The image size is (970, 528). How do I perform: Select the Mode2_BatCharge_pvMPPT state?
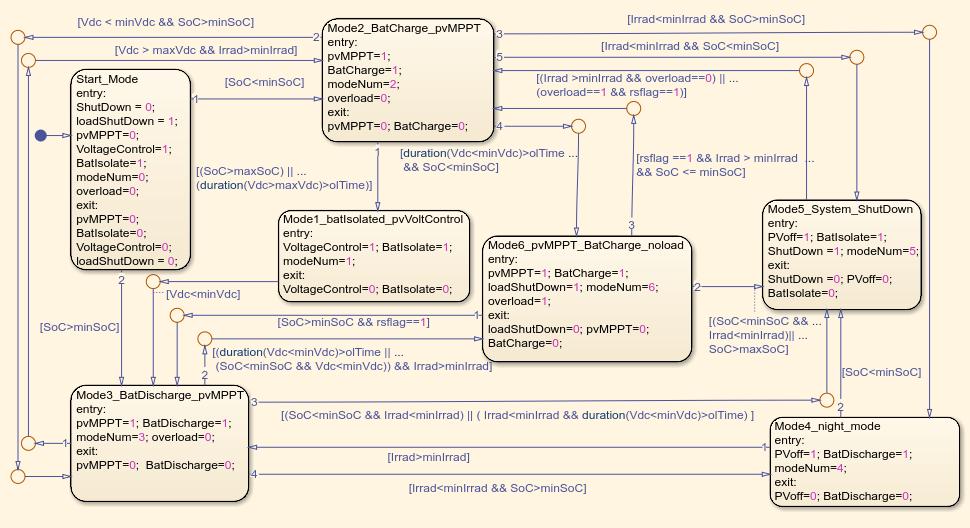408,80
